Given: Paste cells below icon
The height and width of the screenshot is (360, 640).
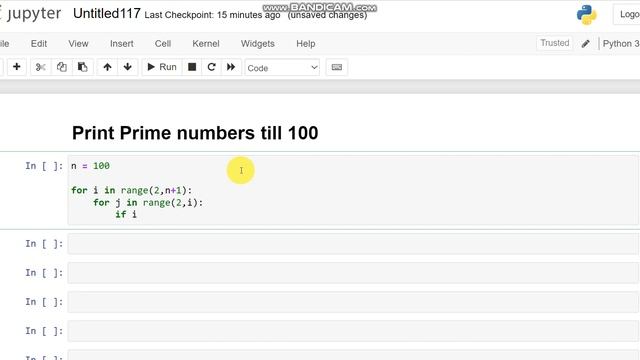Looking at the screenshot, I should click(x=83, y=67).
